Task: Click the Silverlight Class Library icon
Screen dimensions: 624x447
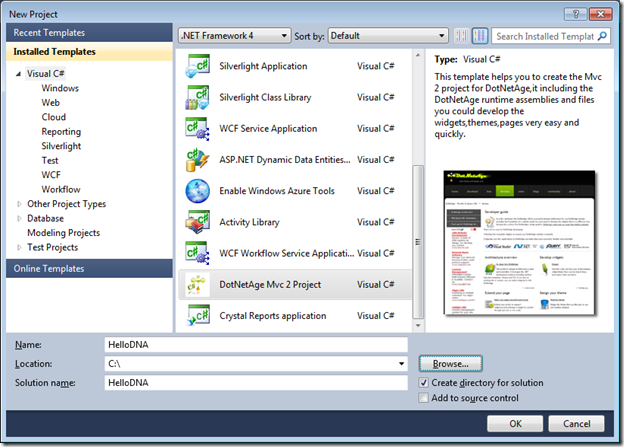Action: click(197, 98)
